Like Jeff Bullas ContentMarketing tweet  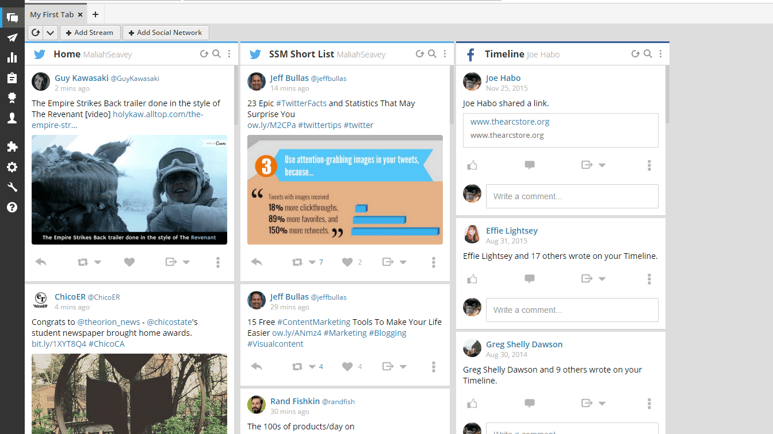click(x=348, y=367)
